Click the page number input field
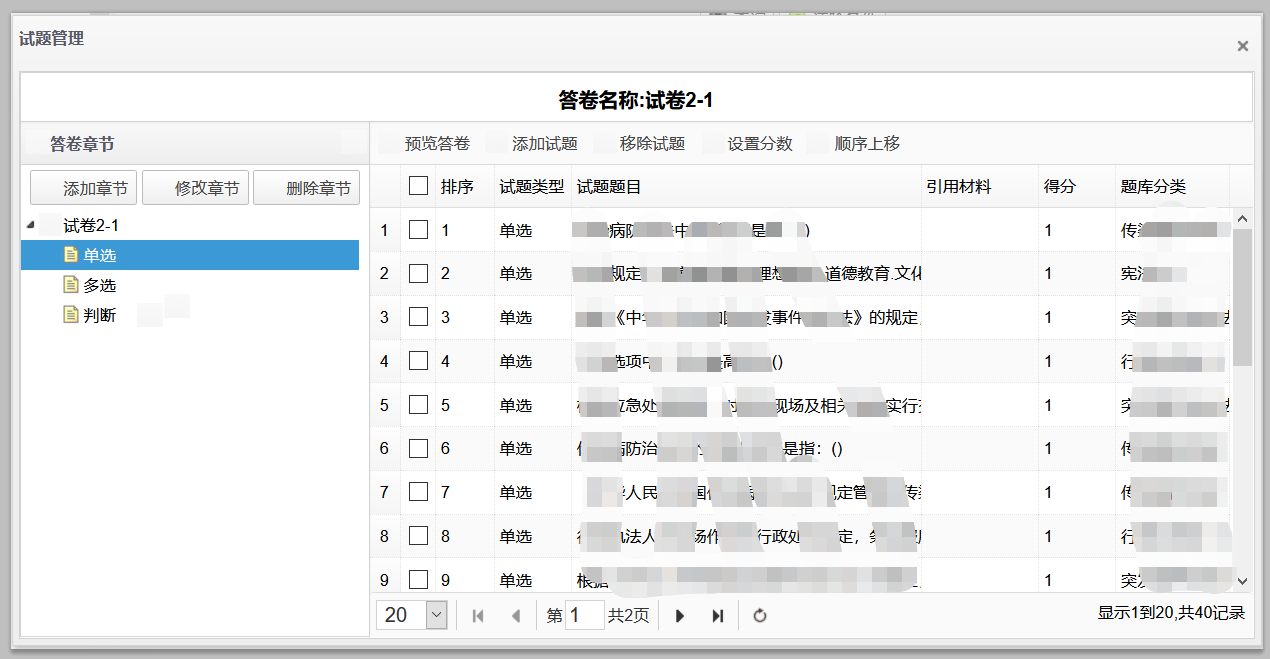The image size is (1270, 659). pos(585,615)
